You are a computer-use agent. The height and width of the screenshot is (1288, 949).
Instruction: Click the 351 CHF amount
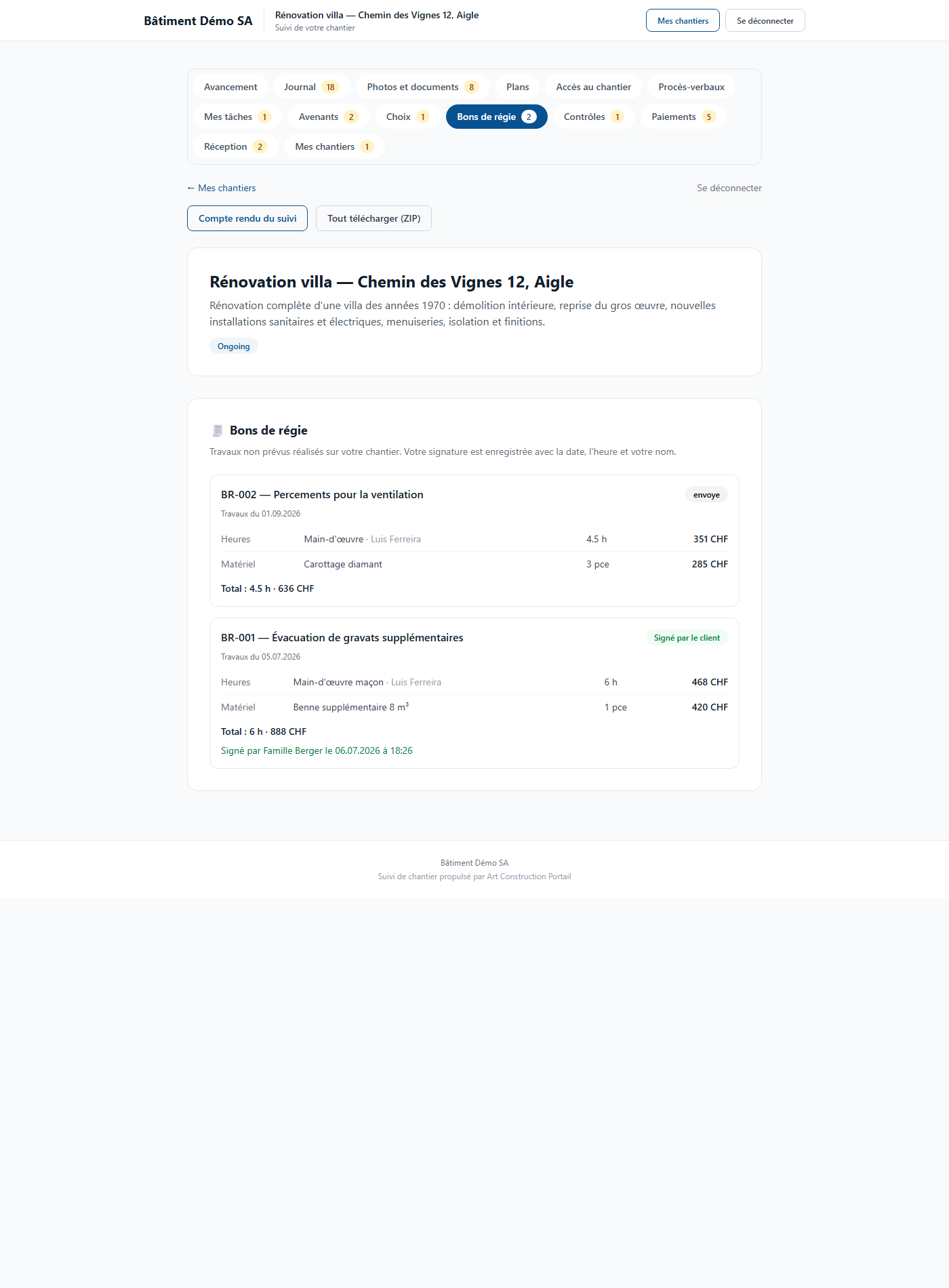pyautogui.click(x=710, y=539)
